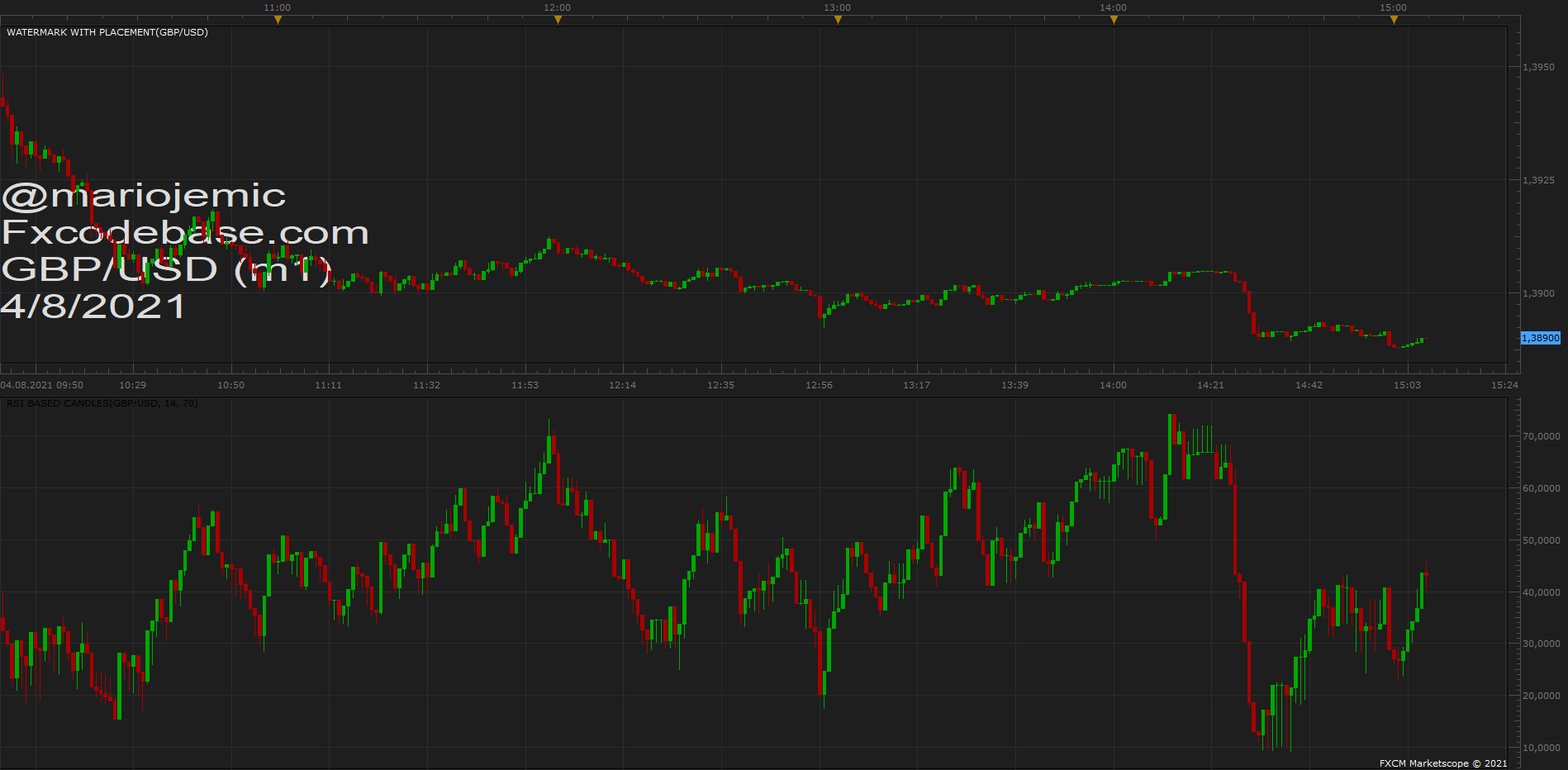Click the 15:24 time axis label

1504,385
